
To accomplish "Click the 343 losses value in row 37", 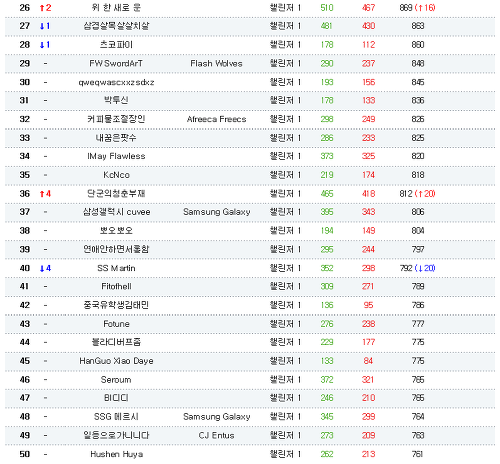I will 368,212.
